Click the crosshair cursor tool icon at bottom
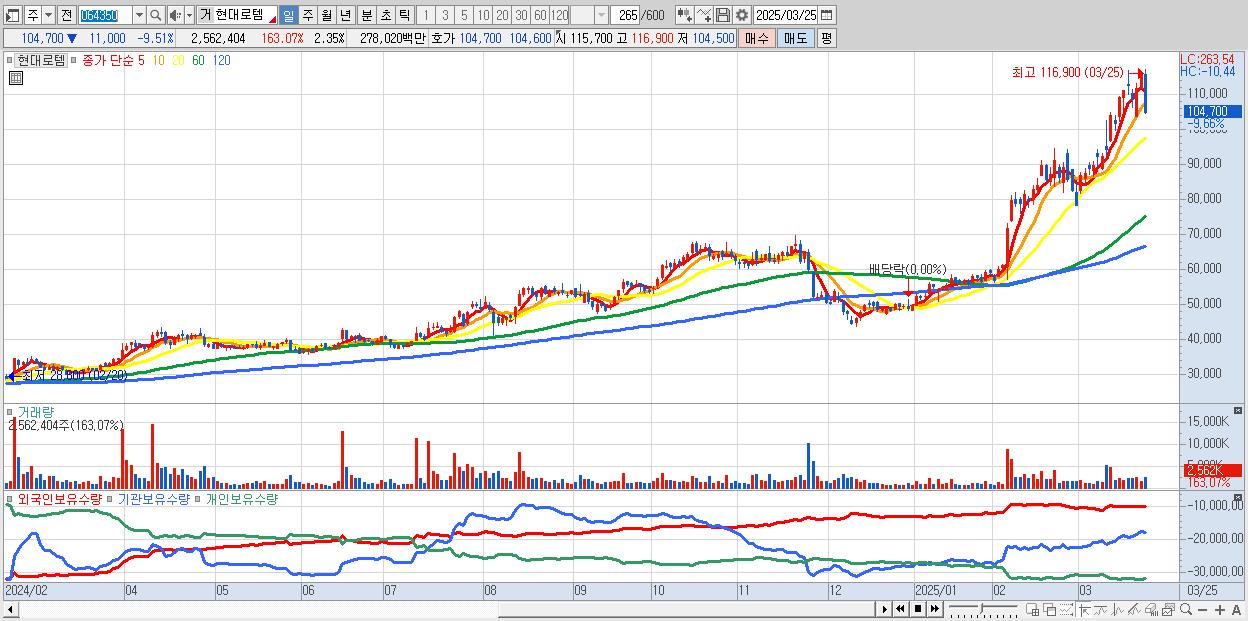 [1084, 610]
